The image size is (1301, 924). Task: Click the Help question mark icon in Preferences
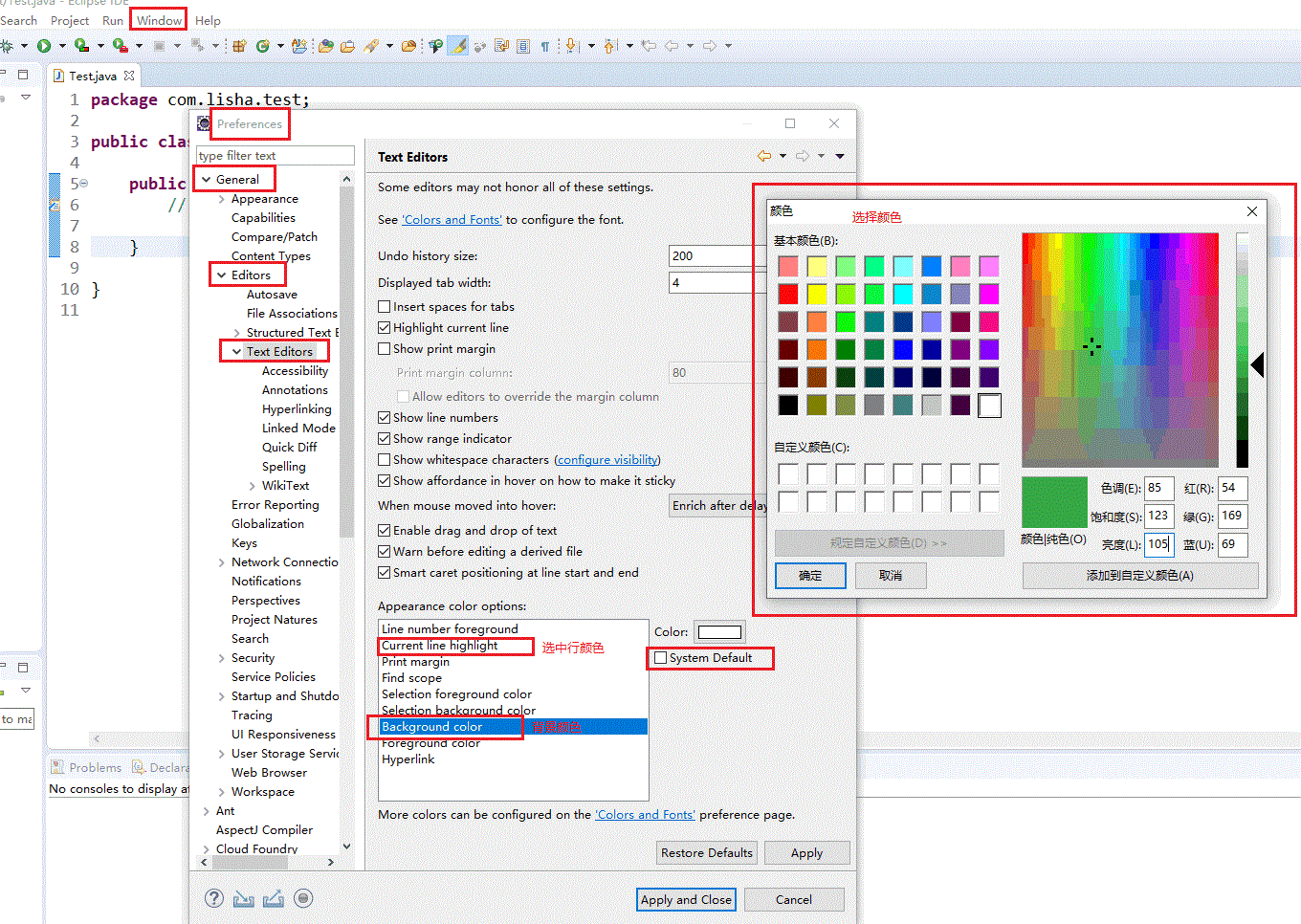(214, 898)
